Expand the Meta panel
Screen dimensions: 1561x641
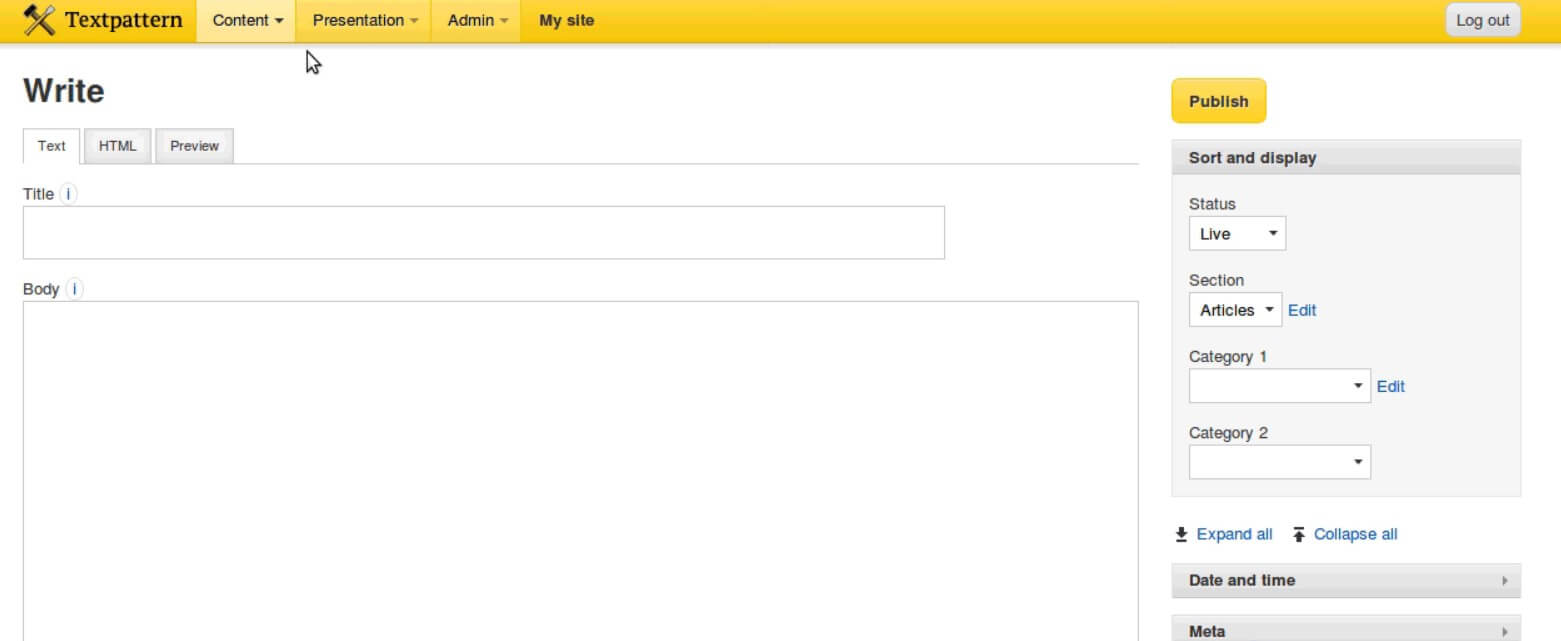(x=1345, y=630)
